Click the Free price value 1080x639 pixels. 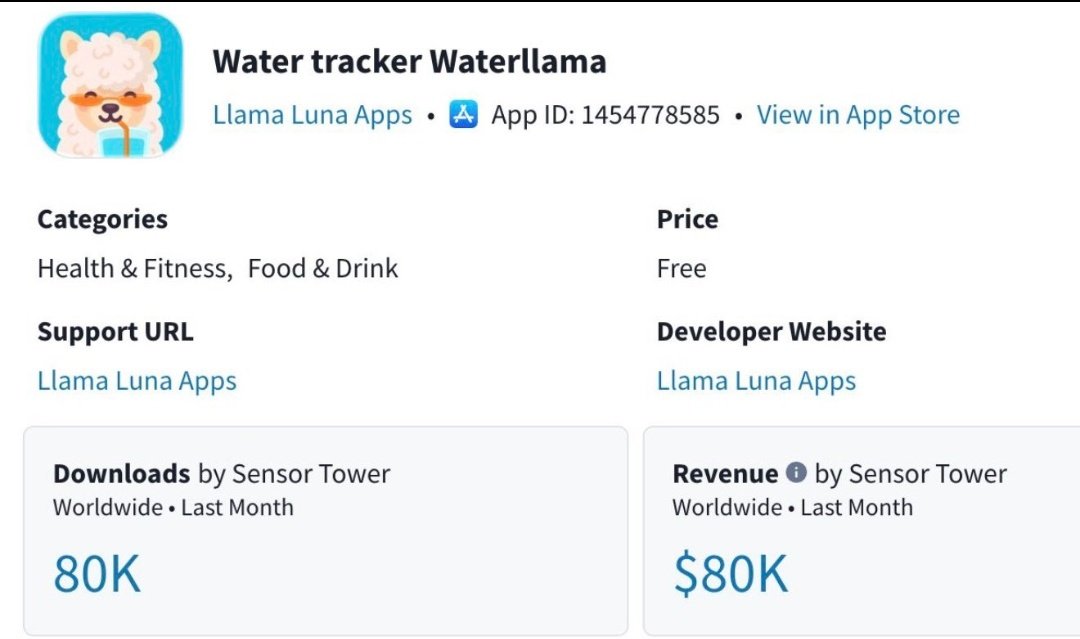(x=681, y=269)
